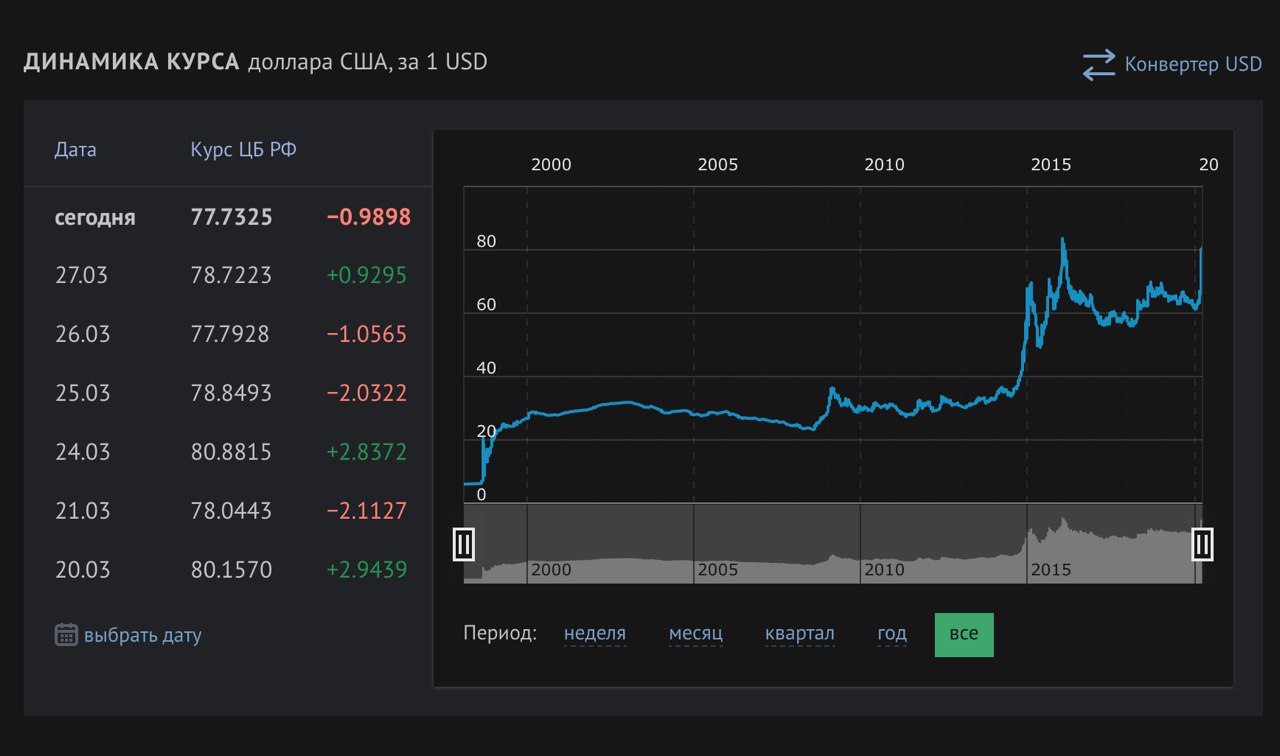The image size is (1280, 756).
Task: Click 2000 marker in the mini timeline
Action: [551, 569]
